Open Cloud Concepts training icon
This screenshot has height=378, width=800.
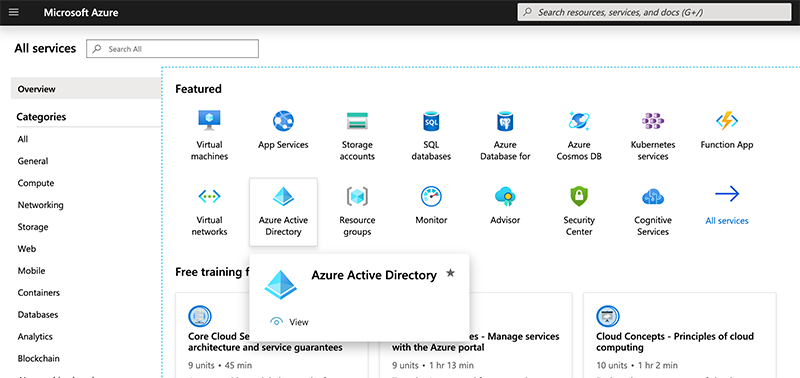(x=608, y=316)
